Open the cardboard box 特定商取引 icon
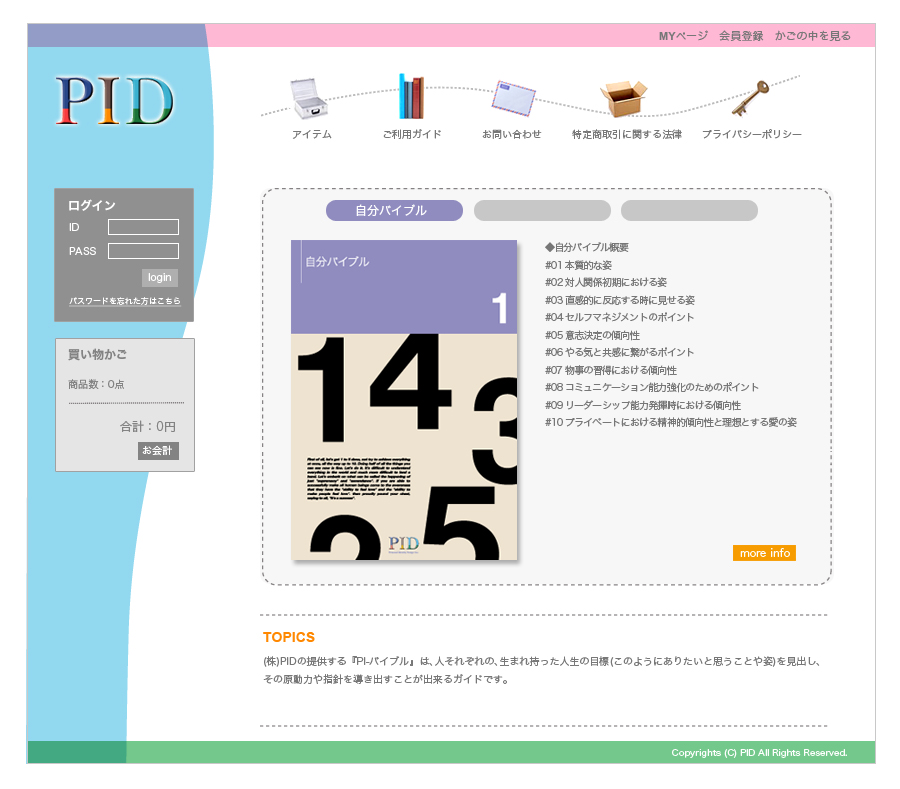900x789 pixels. pos(624,98)
